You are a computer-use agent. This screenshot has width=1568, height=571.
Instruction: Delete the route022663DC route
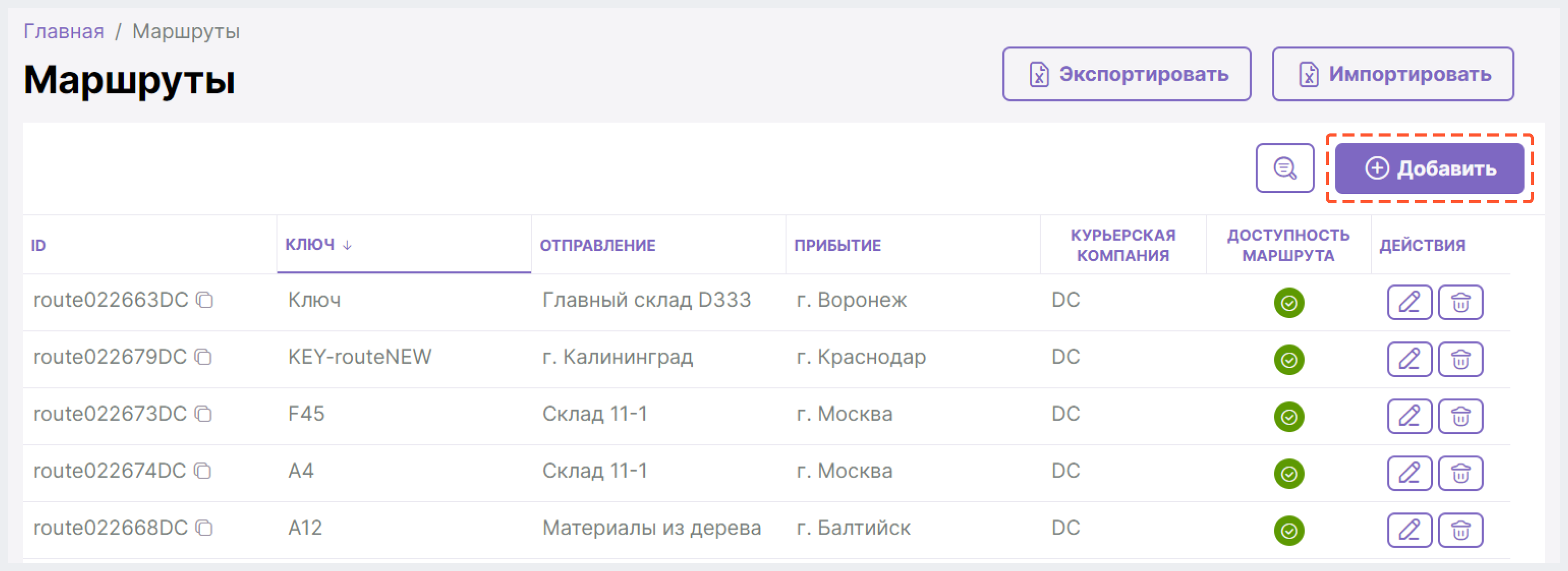pos(1460,302)
